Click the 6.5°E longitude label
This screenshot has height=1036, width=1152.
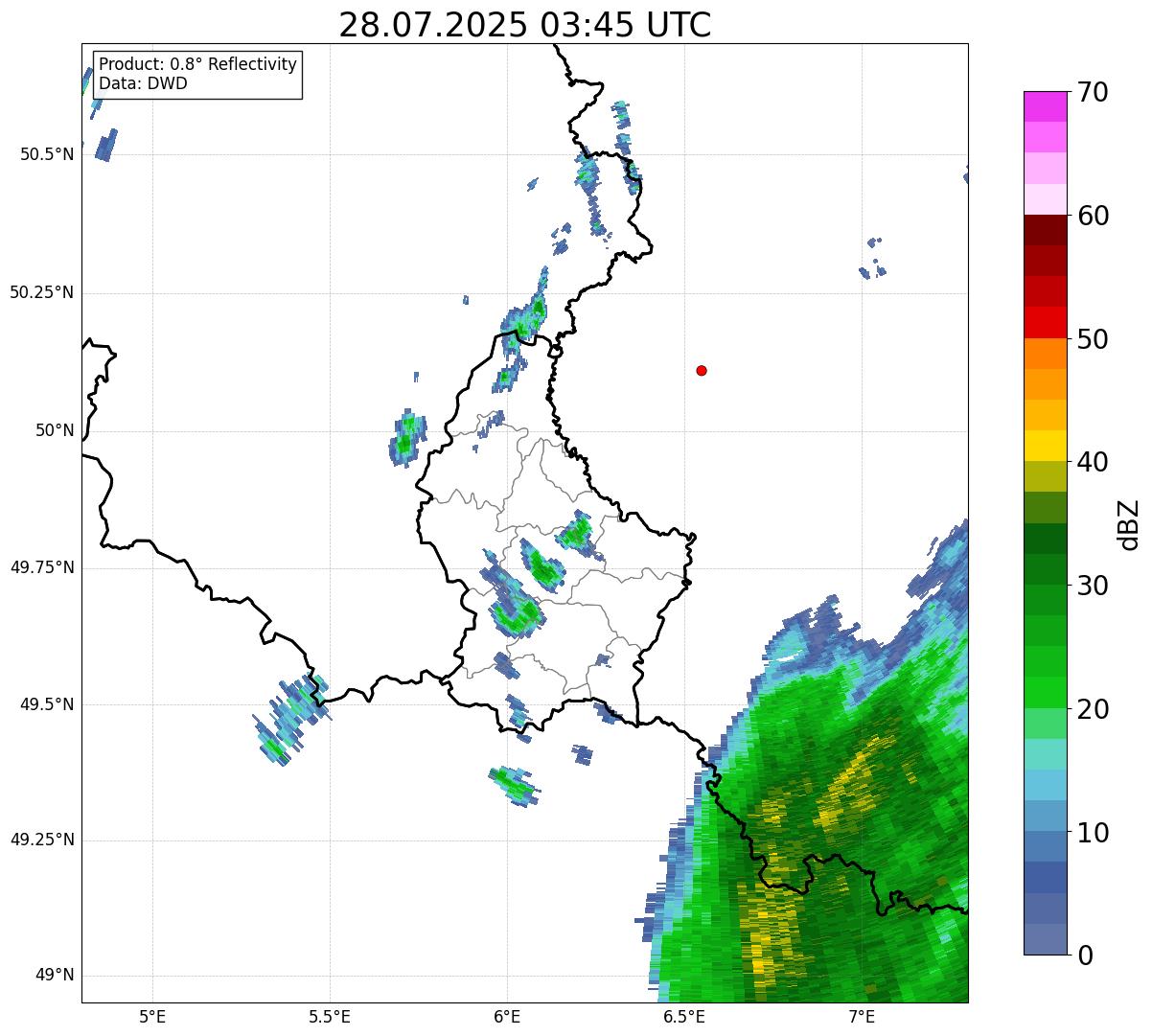pos(684,1016)
